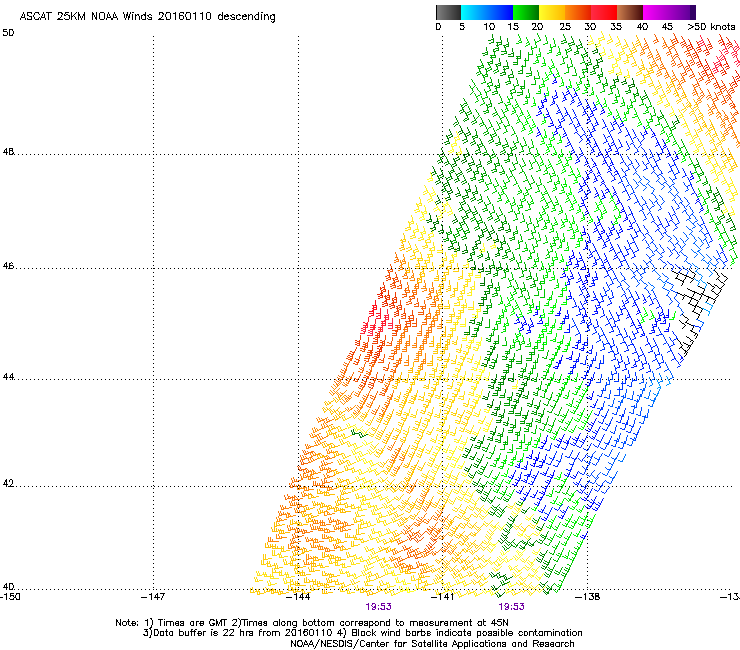Select the '30' knots legend label
Screen dimensions: 740x650
click(x=590, y=27)
